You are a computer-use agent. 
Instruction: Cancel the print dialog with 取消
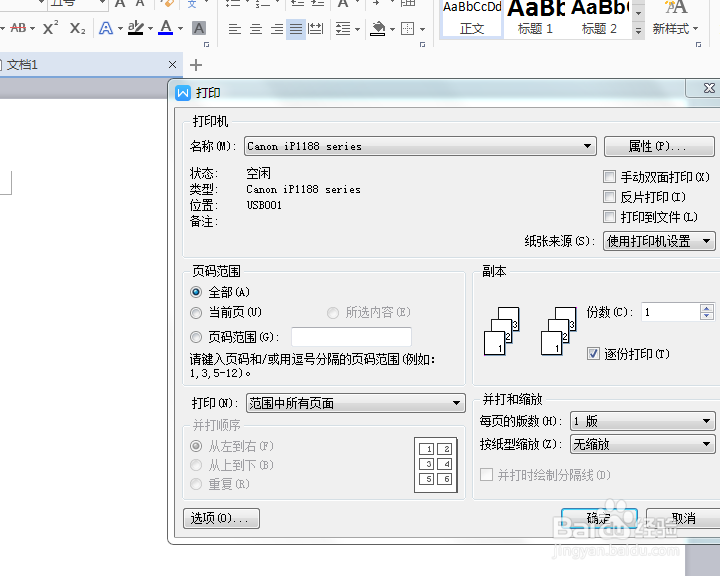pos(683,518)
